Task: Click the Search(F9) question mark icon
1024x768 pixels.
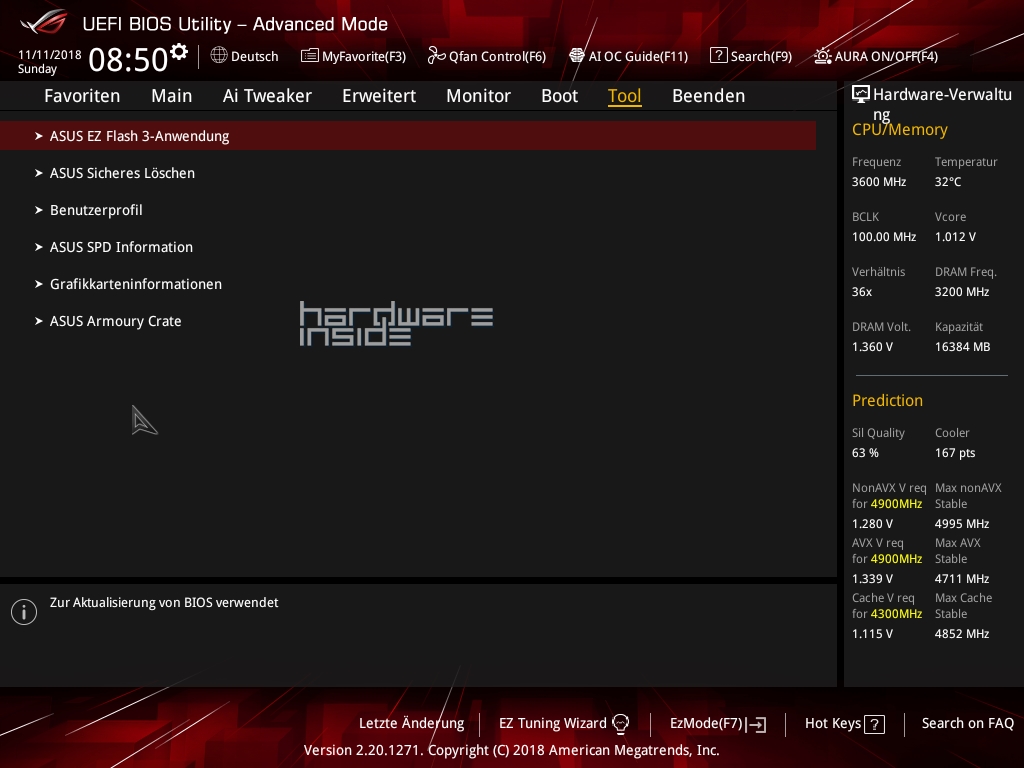Action: 718,56
